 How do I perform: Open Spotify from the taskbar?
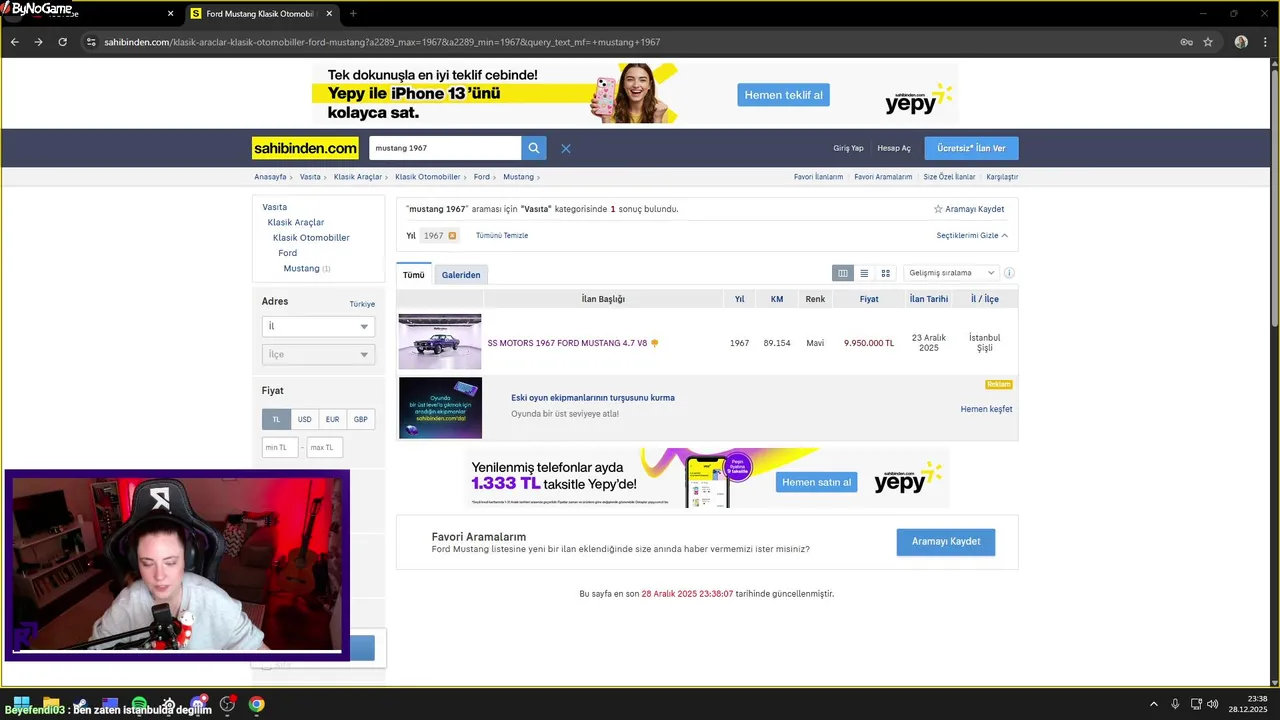139,704
